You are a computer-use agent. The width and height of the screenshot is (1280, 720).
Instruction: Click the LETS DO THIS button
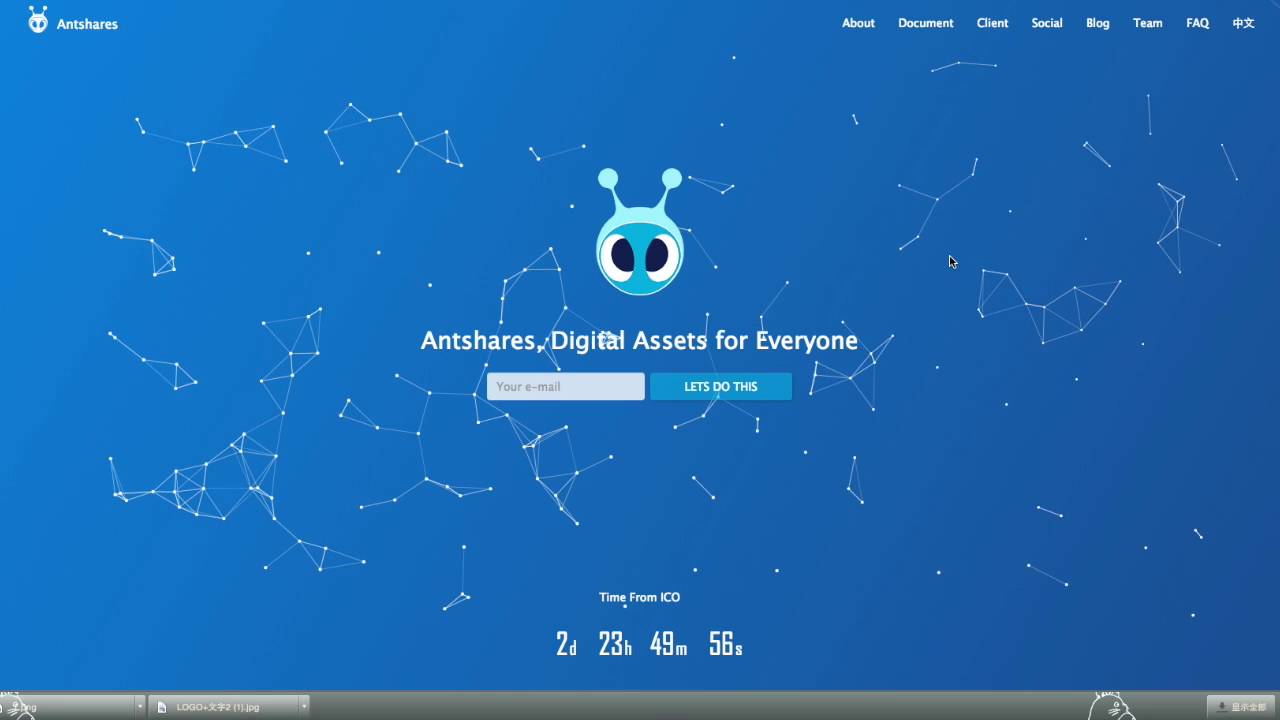coord(721,387)
